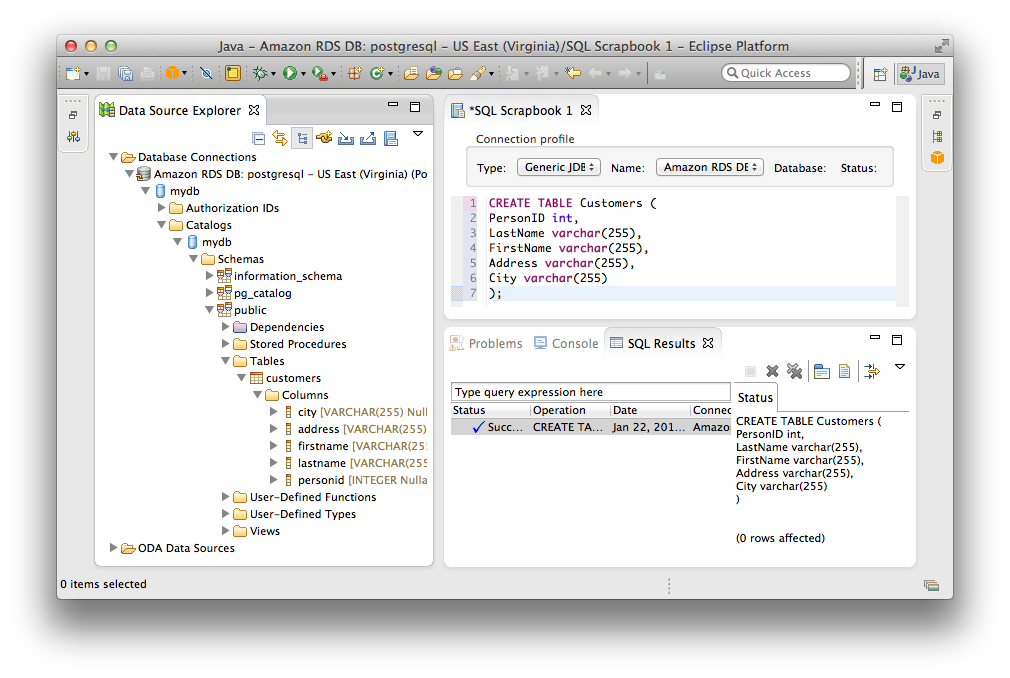The width and height of the screenshot is (1010, 678).
Task: Click Open Perspective icon beside Java
Action: pyautogui.click(x=880, y=73)
